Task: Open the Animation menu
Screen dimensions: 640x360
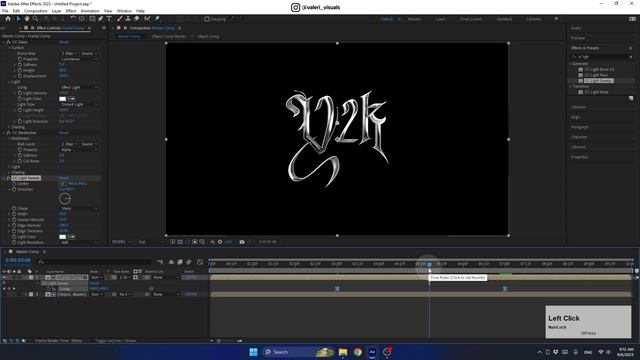Action: (x=90, y=11)
